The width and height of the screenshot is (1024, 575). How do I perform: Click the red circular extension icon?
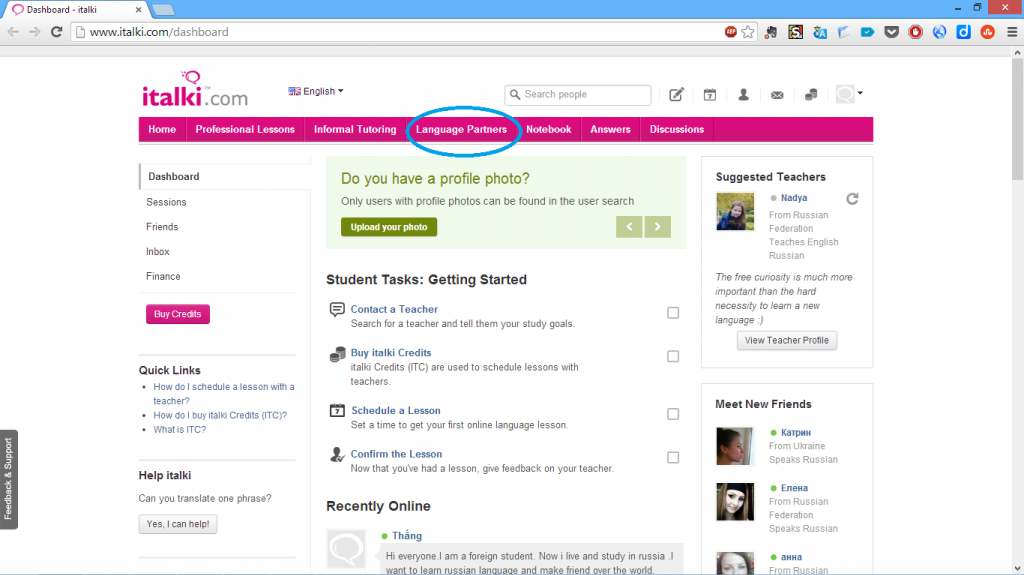pyautogui.click(x=916, y=31)
